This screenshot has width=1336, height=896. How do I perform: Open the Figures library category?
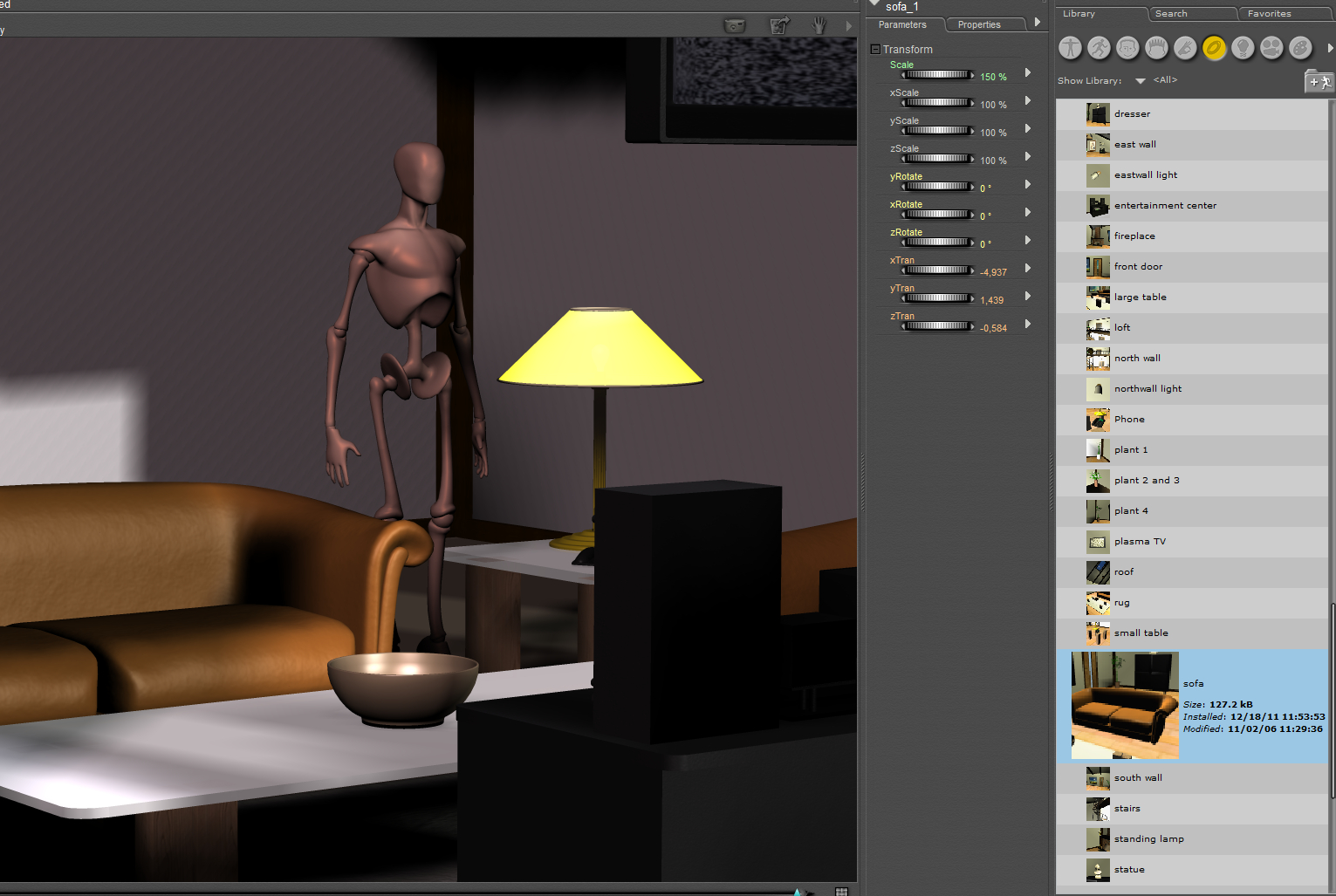tap(1071, 48)
